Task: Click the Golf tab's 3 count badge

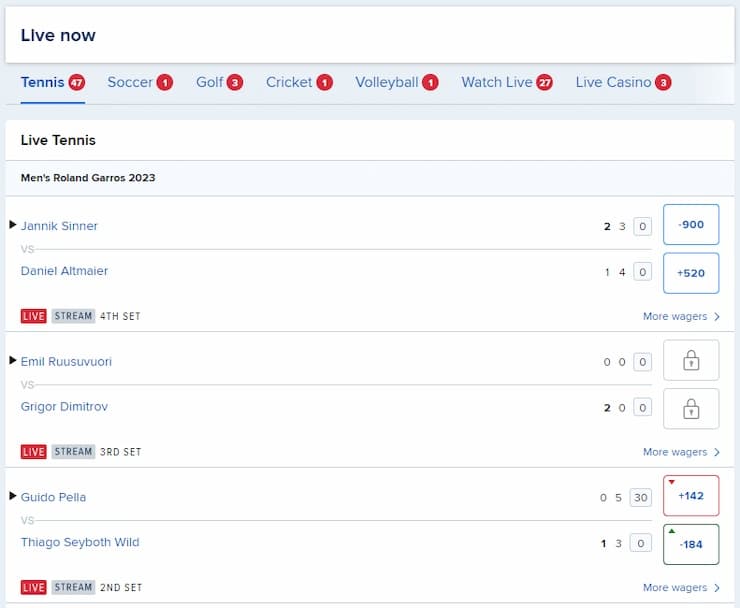Action: coord(235,83)
